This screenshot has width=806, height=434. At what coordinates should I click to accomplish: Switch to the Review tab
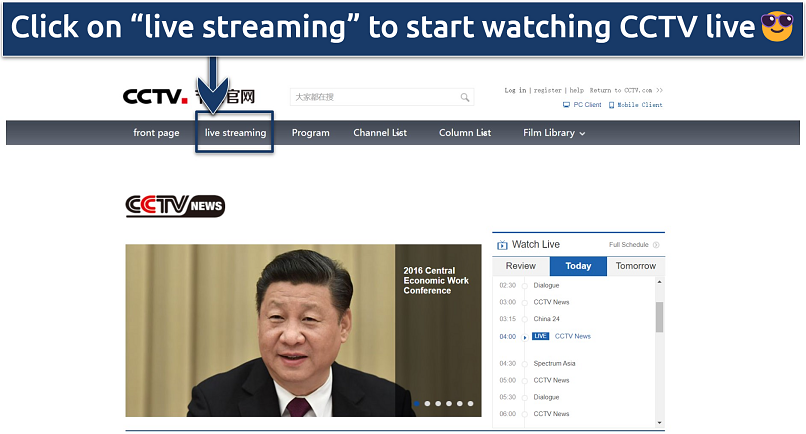click(521, 266)
